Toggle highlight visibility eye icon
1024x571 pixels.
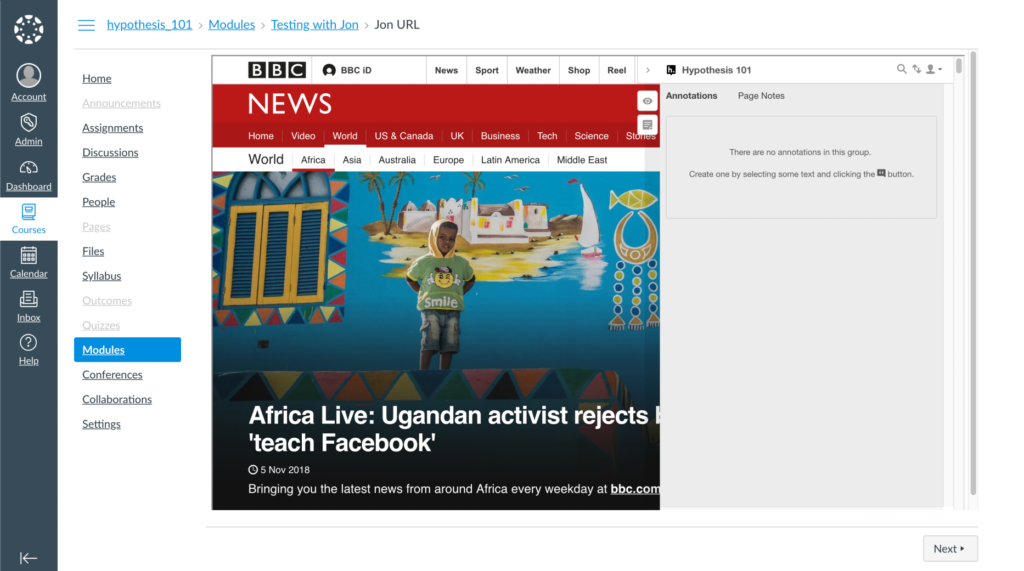pyautogui.click(x=647, y=101)
